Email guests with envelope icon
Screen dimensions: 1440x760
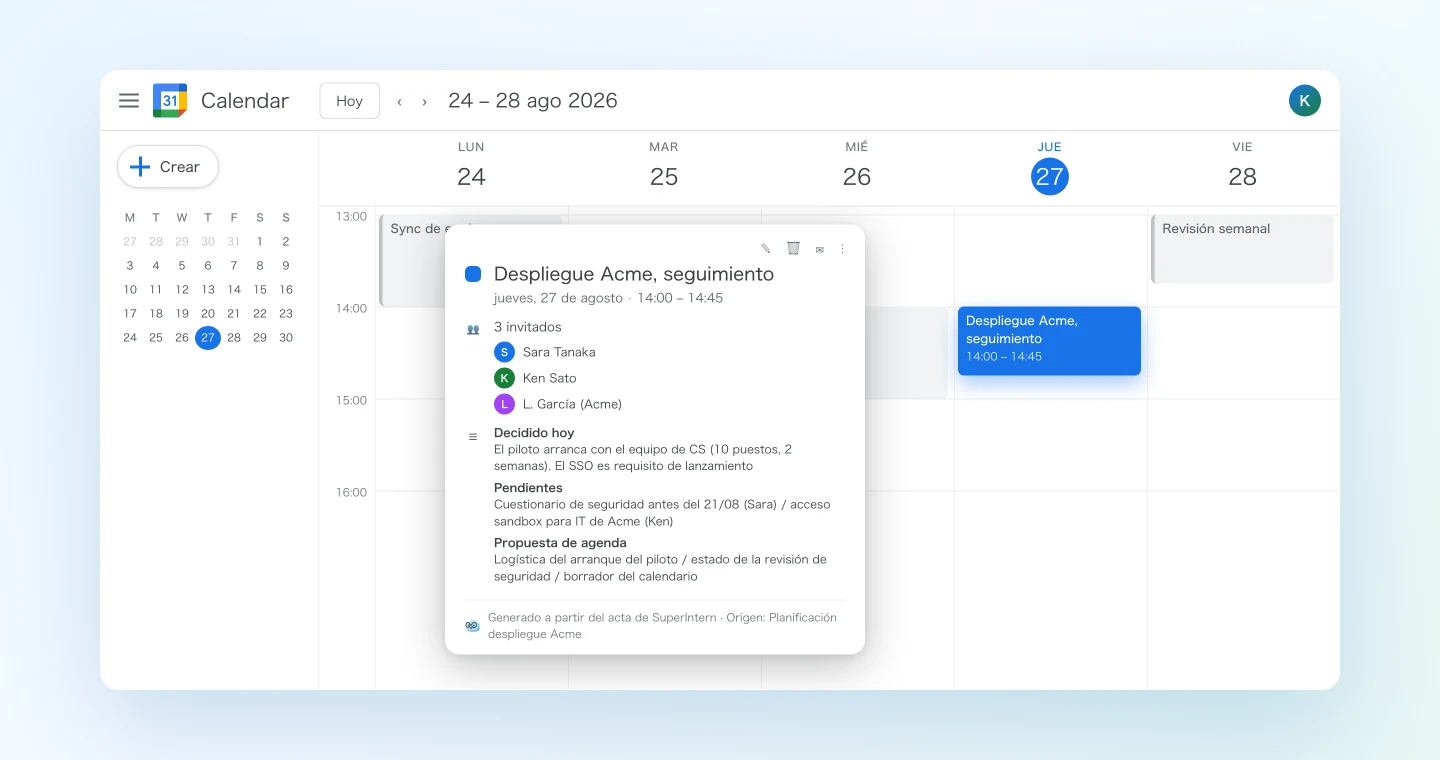coord(819,249)
